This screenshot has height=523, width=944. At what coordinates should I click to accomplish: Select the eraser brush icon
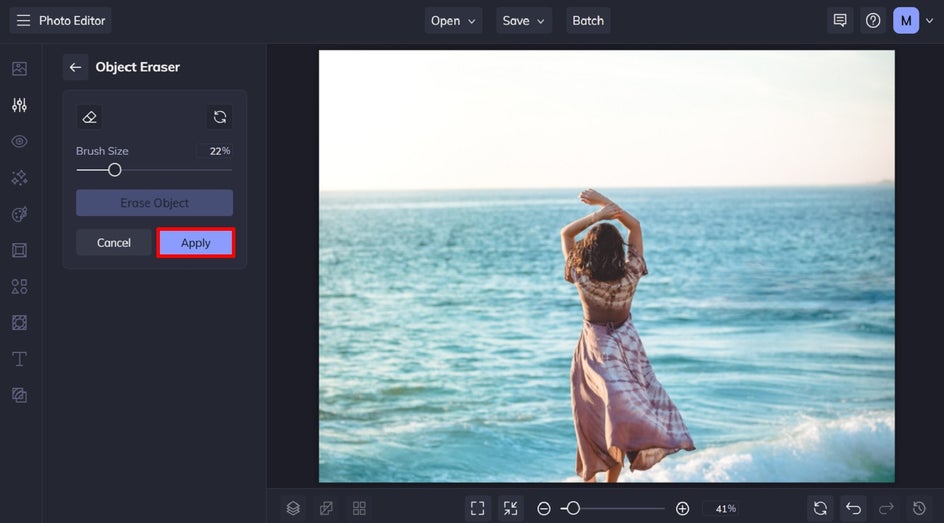point(90,117)
